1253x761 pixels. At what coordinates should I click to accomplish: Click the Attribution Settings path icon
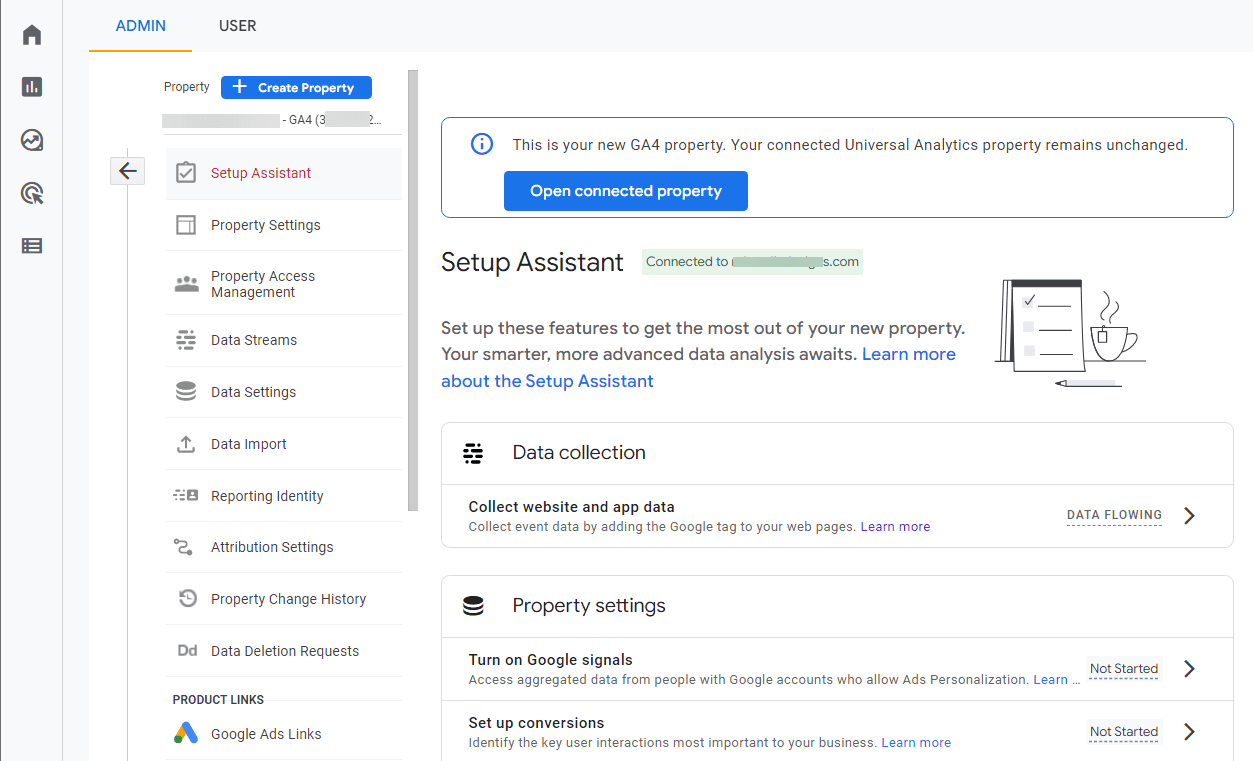[x=183, y=547]
